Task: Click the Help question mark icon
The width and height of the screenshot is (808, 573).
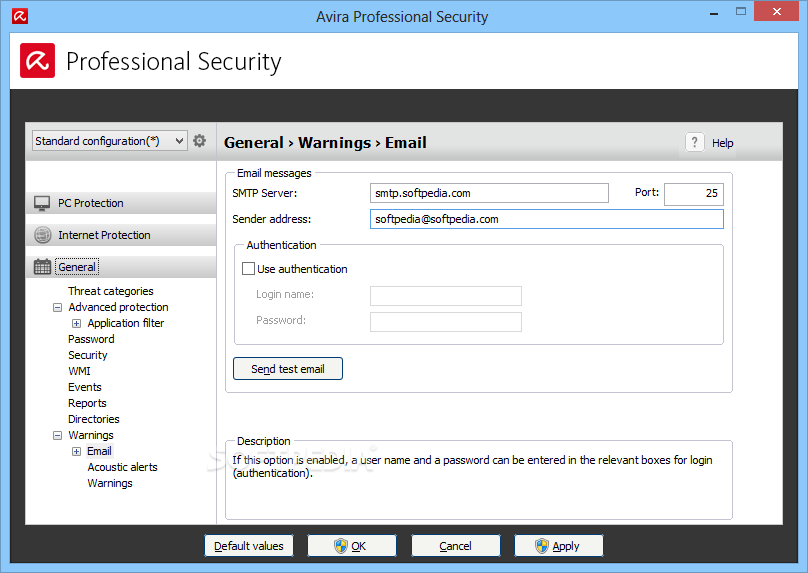Action: tap(695, 142)
